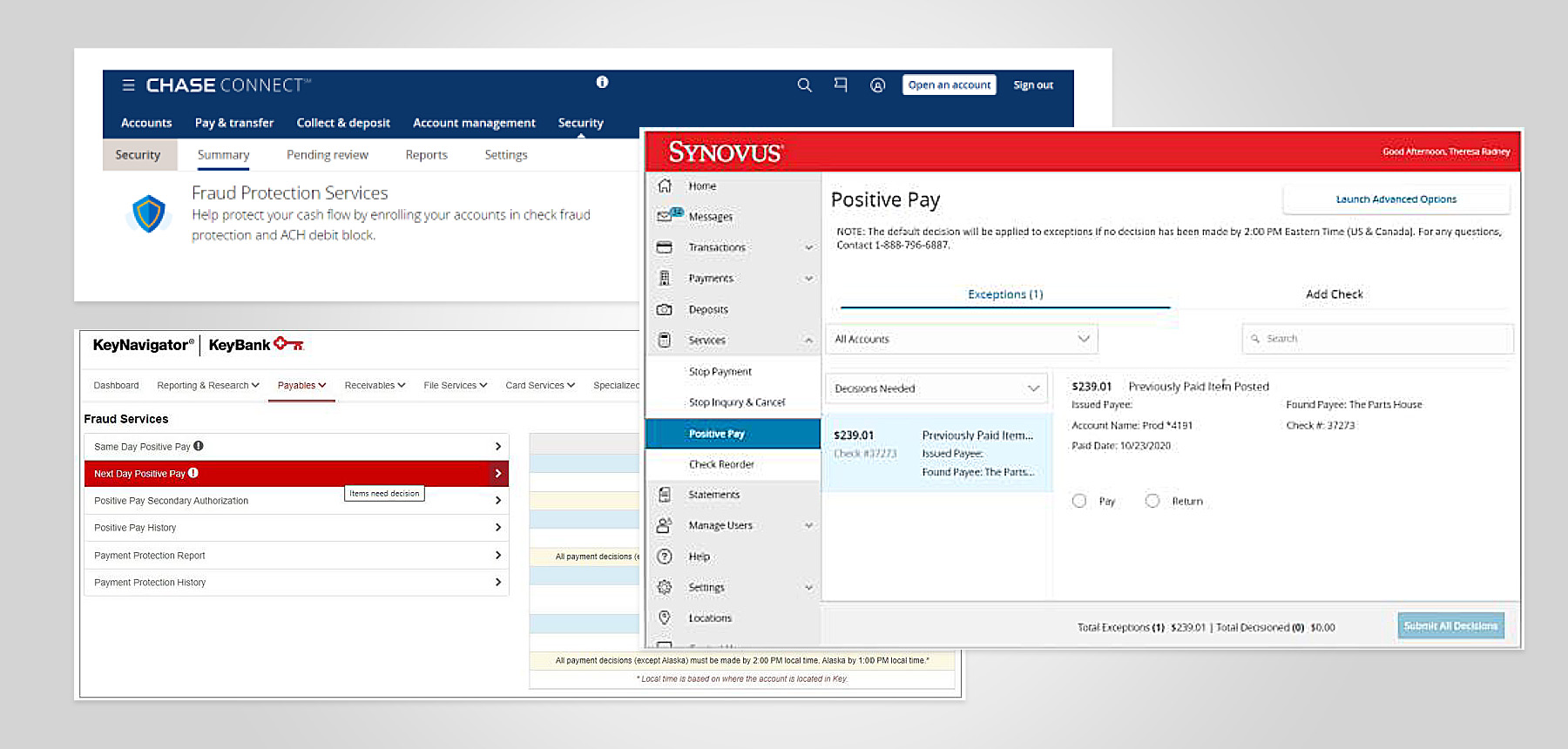Open KeyNavigator Receivables dropdown

tap(375, 385)
